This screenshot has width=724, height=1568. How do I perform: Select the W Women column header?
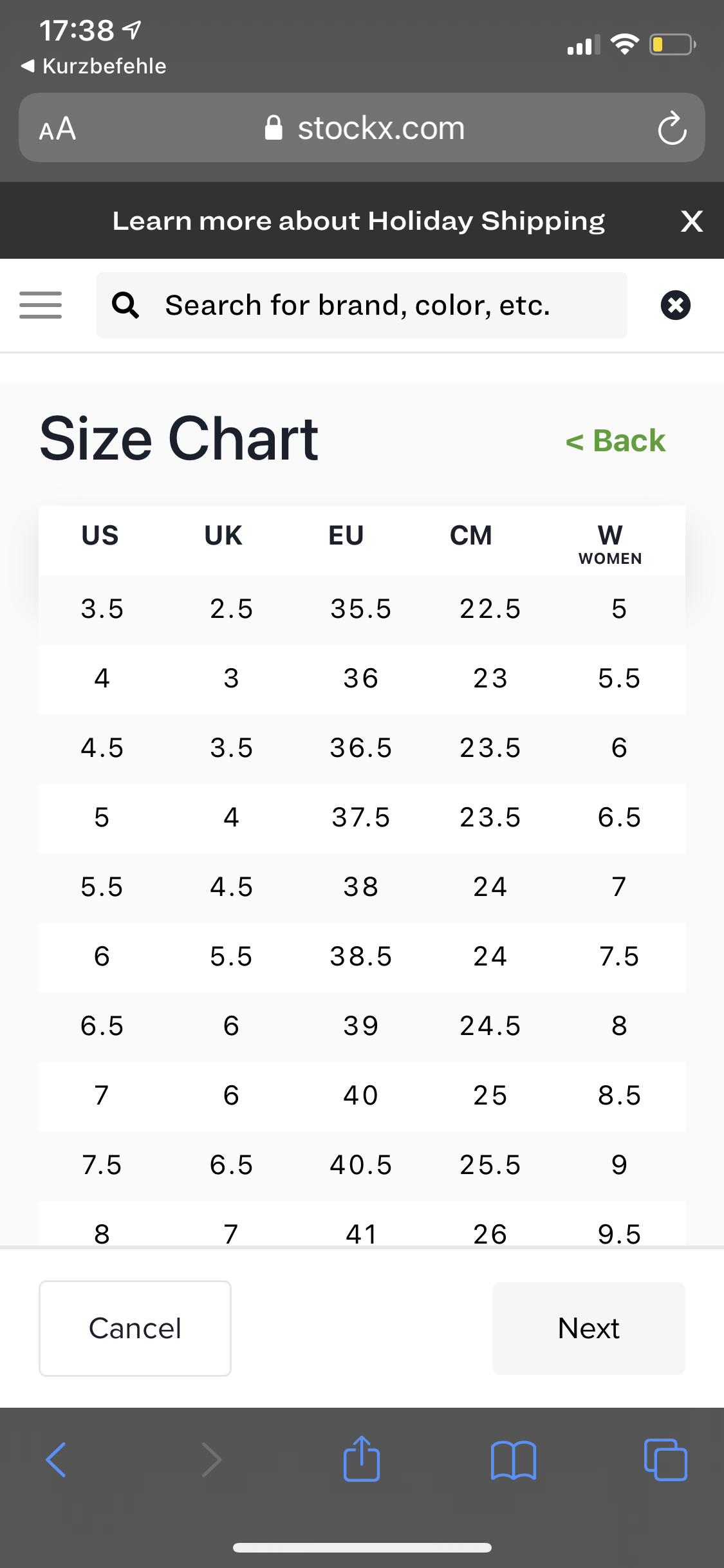click(x=610, y=543)
